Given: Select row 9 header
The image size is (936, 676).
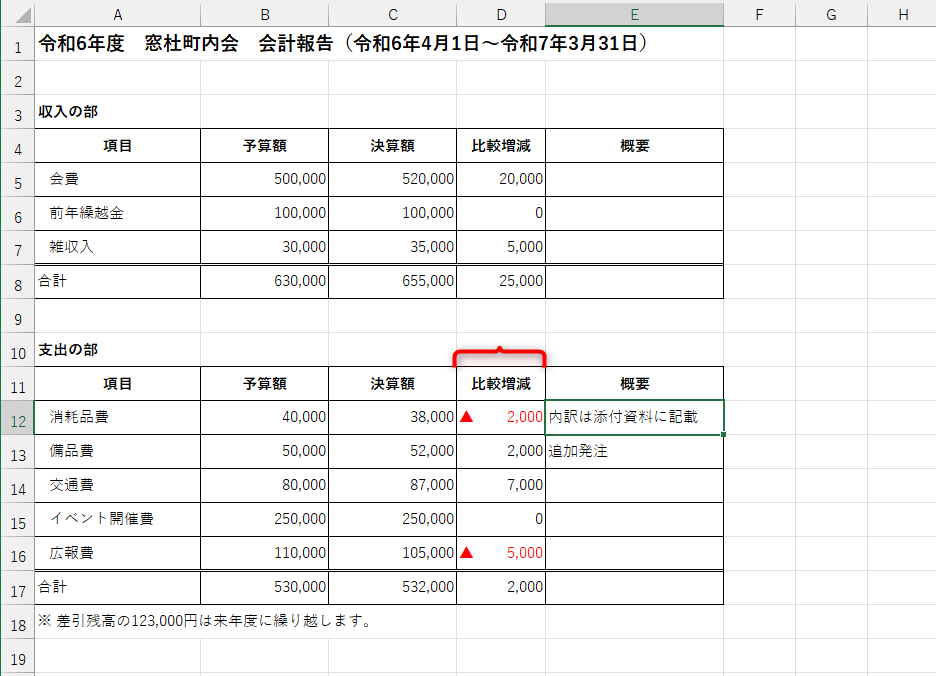Looking at the screenshot, I should [17, 316].
